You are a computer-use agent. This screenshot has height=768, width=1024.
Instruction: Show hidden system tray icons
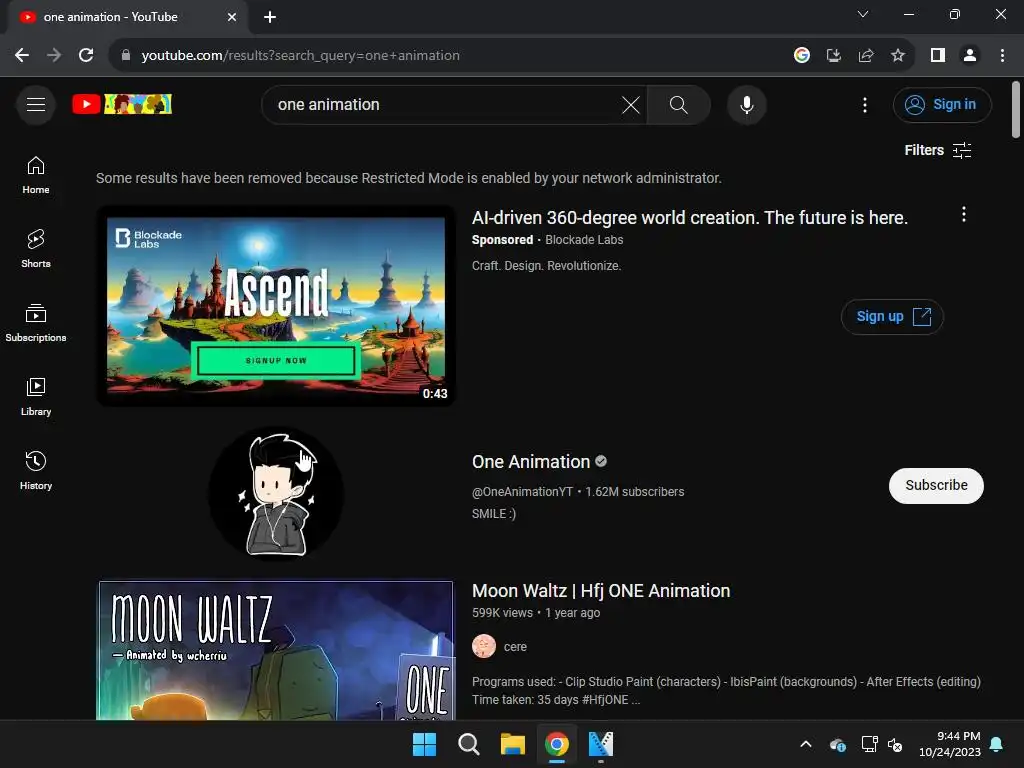pos(806,744)
